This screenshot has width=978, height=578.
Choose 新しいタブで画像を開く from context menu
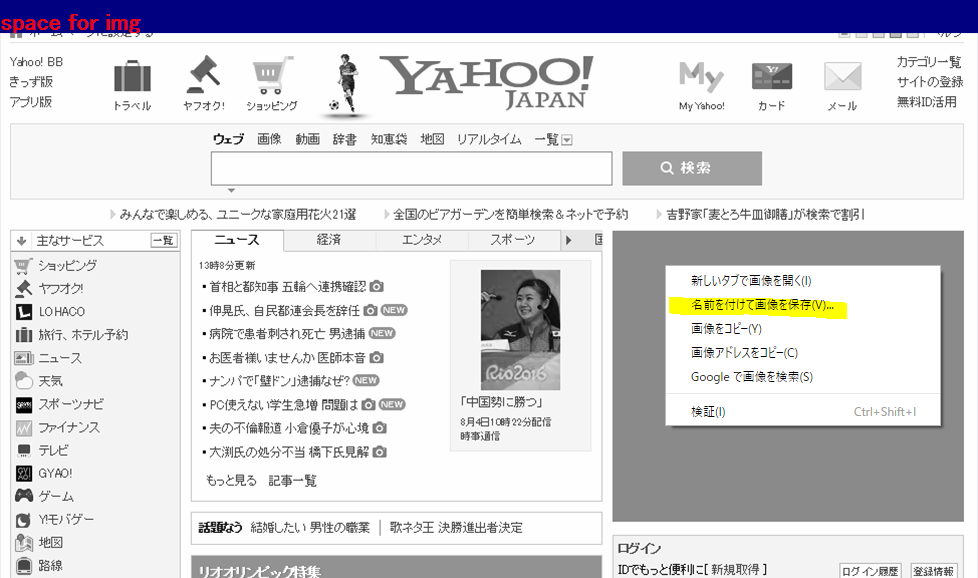(803, 281)
